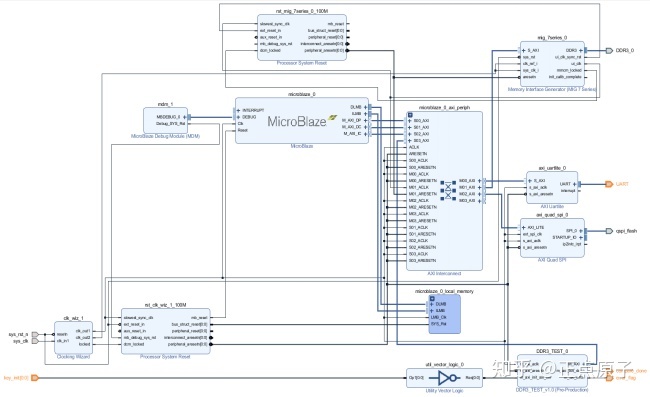Click the LMB_Clk pin on local memory
This screenshot has height=397, width=650.
point(439,317)
